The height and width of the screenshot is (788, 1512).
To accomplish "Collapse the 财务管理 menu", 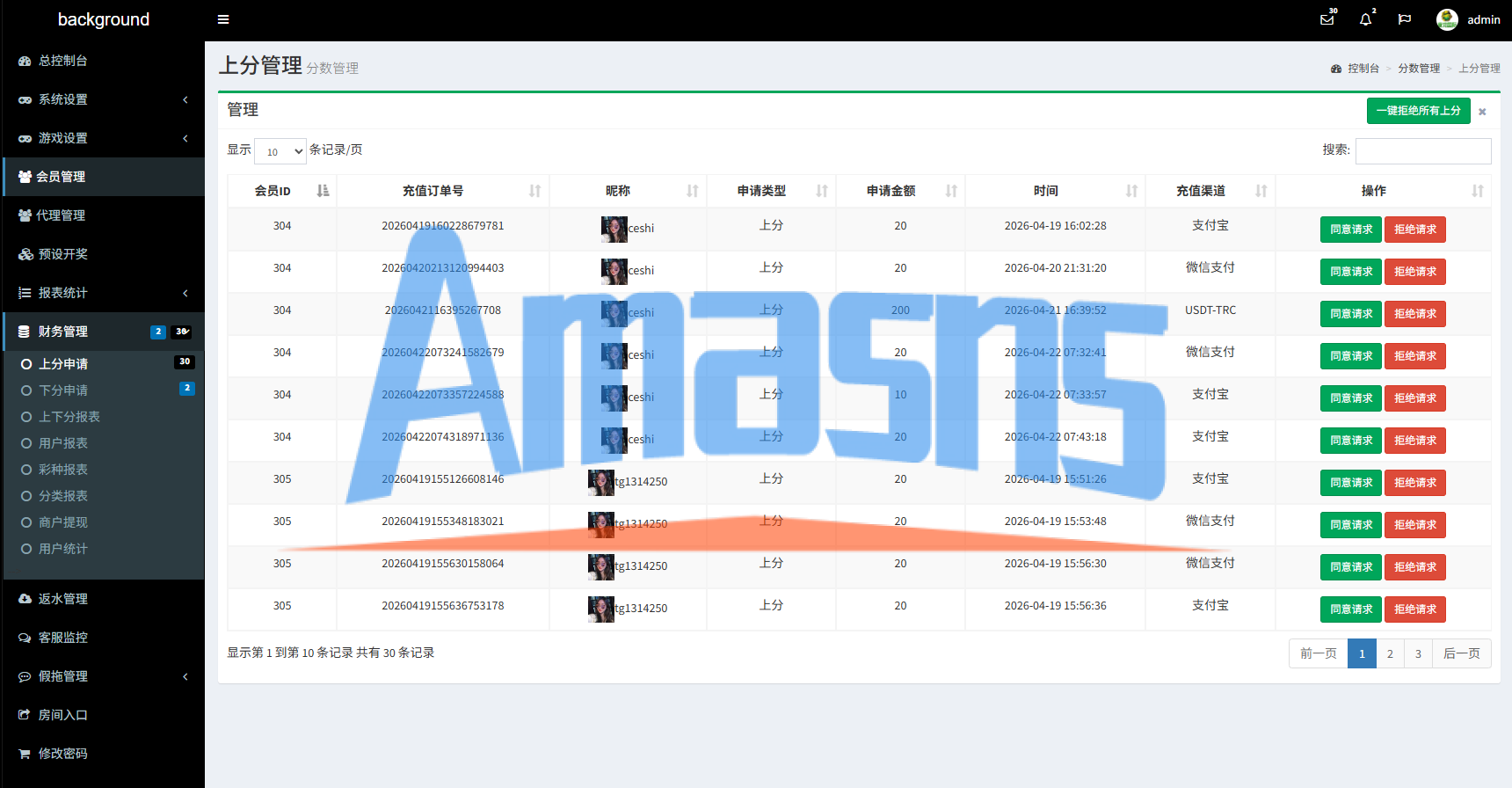I will [x=104, y=332].
